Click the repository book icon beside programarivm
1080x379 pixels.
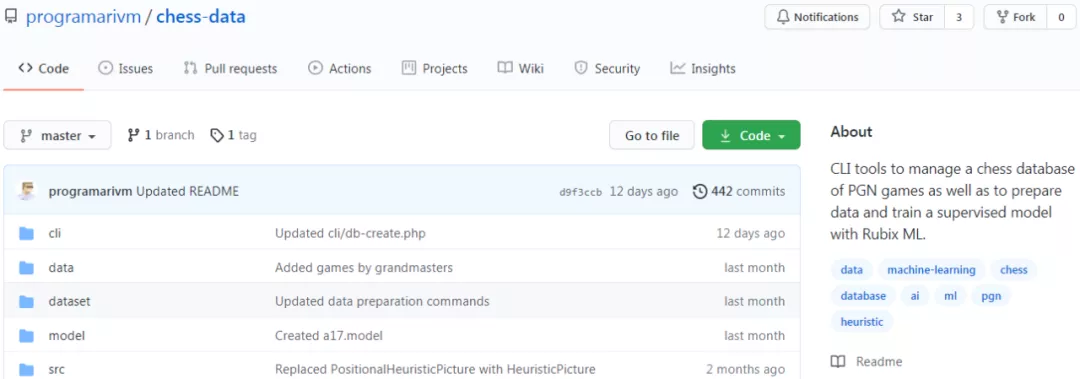click(x=10, y=17)
